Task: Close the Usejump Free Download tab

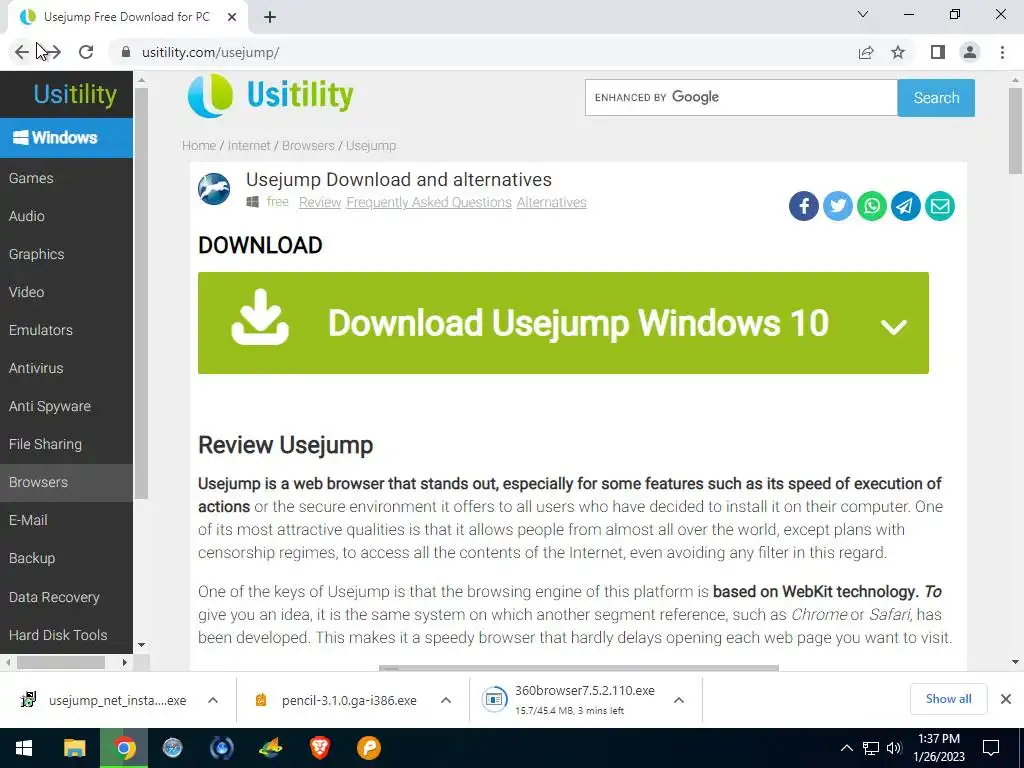Action: click(232, 17)
